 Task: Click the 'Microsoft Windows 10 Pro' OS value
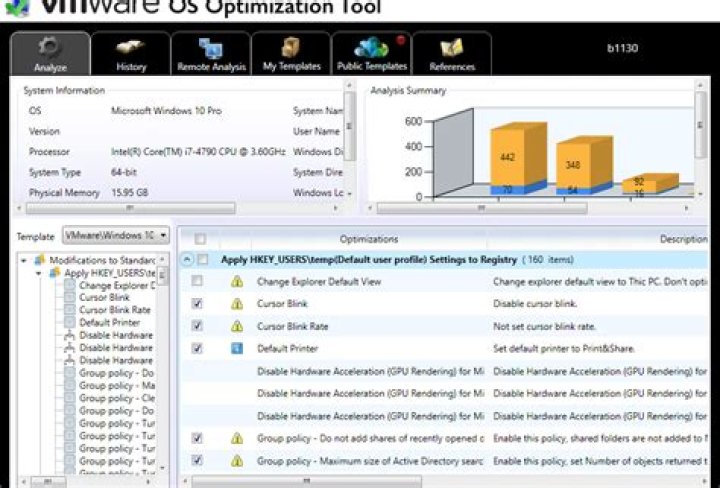pos(166,111)
